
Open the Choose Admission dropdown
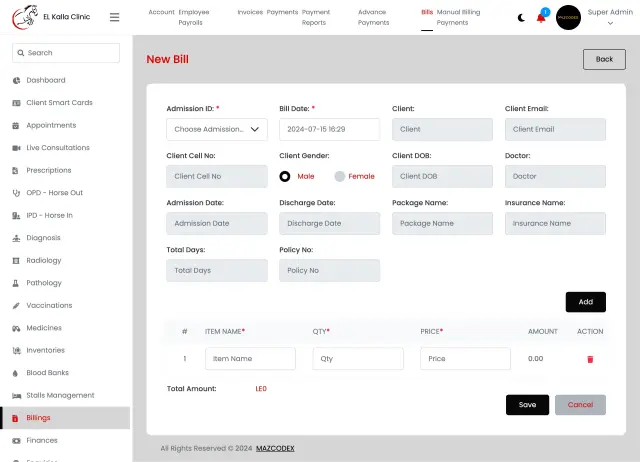pos(217,129)
